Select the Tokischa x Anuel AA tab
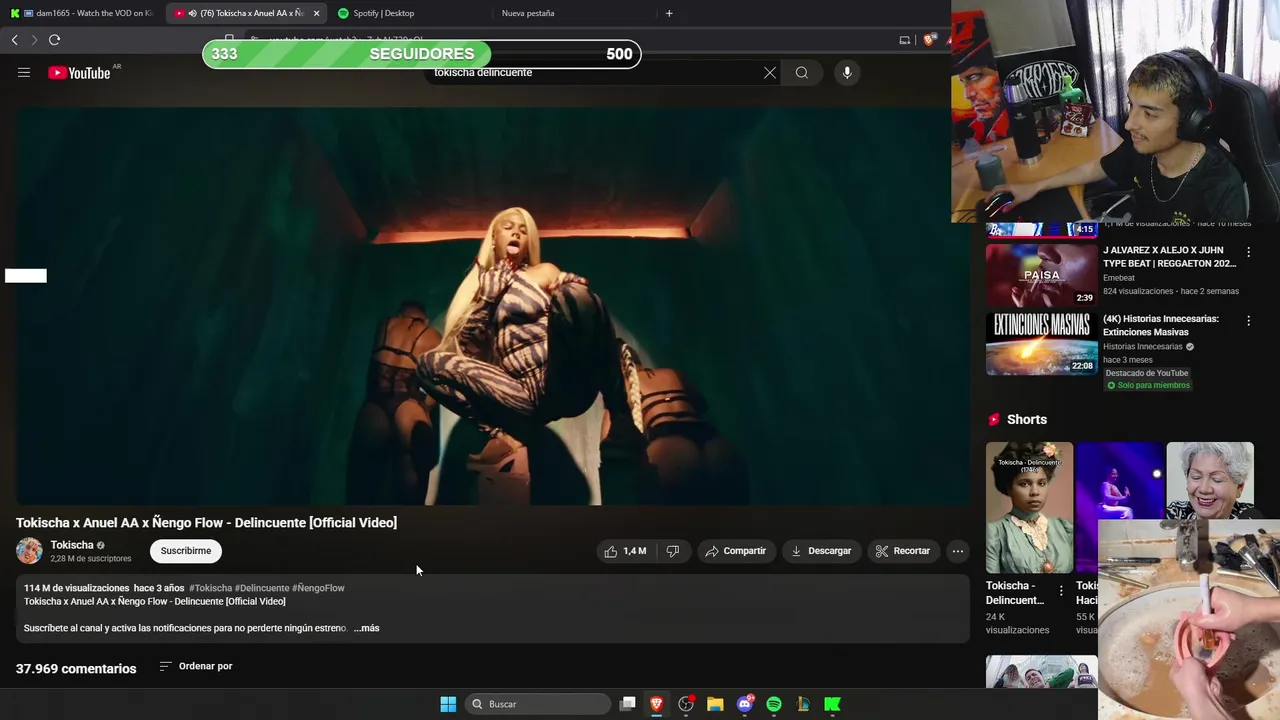The image size is (1280, 720). click(x=247, y=13)
